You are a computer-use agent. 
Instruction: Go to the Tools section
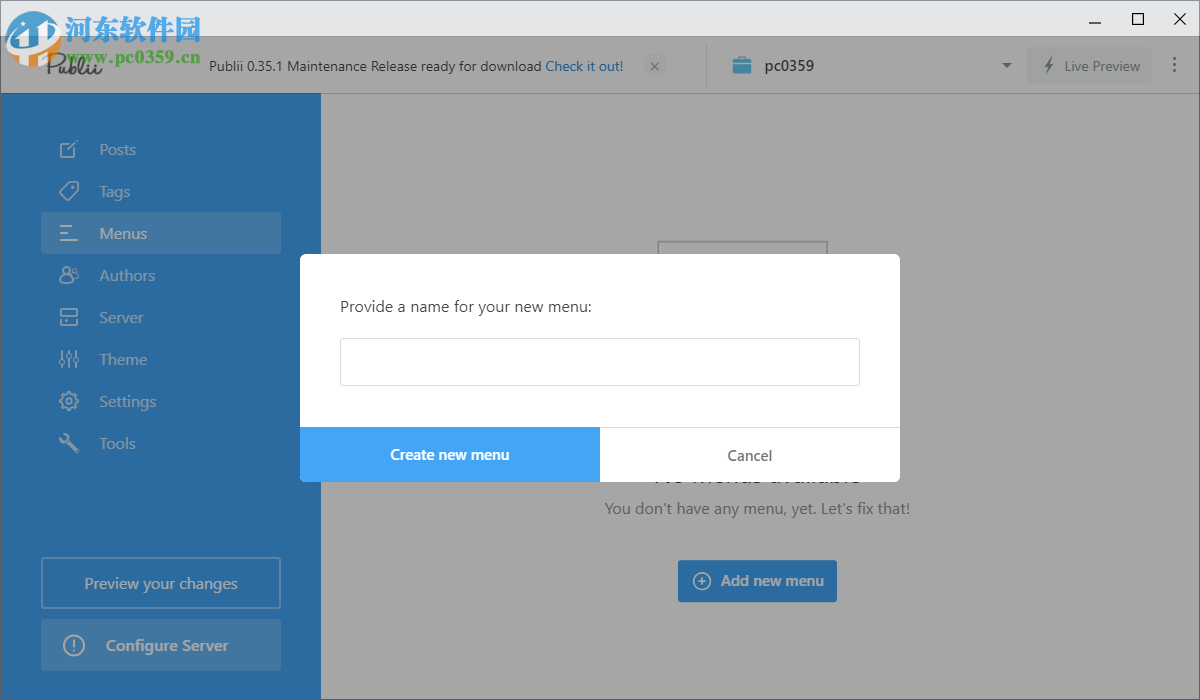tap(161, 443)
